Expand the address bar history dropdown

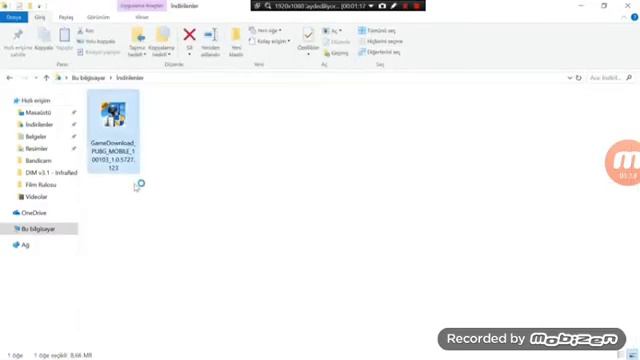(x=570, y=78)
